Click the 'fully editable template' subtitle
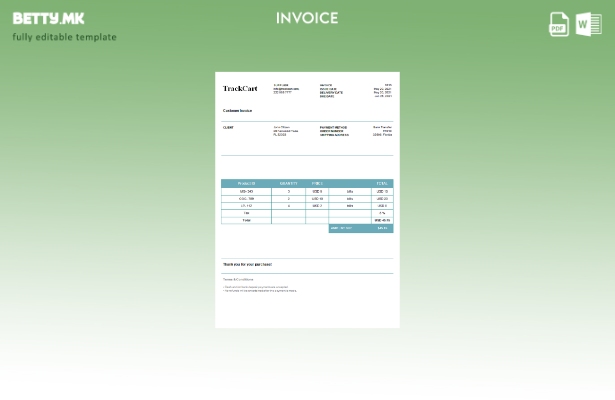This screenshot has height=400, width=615. point(64,37)
